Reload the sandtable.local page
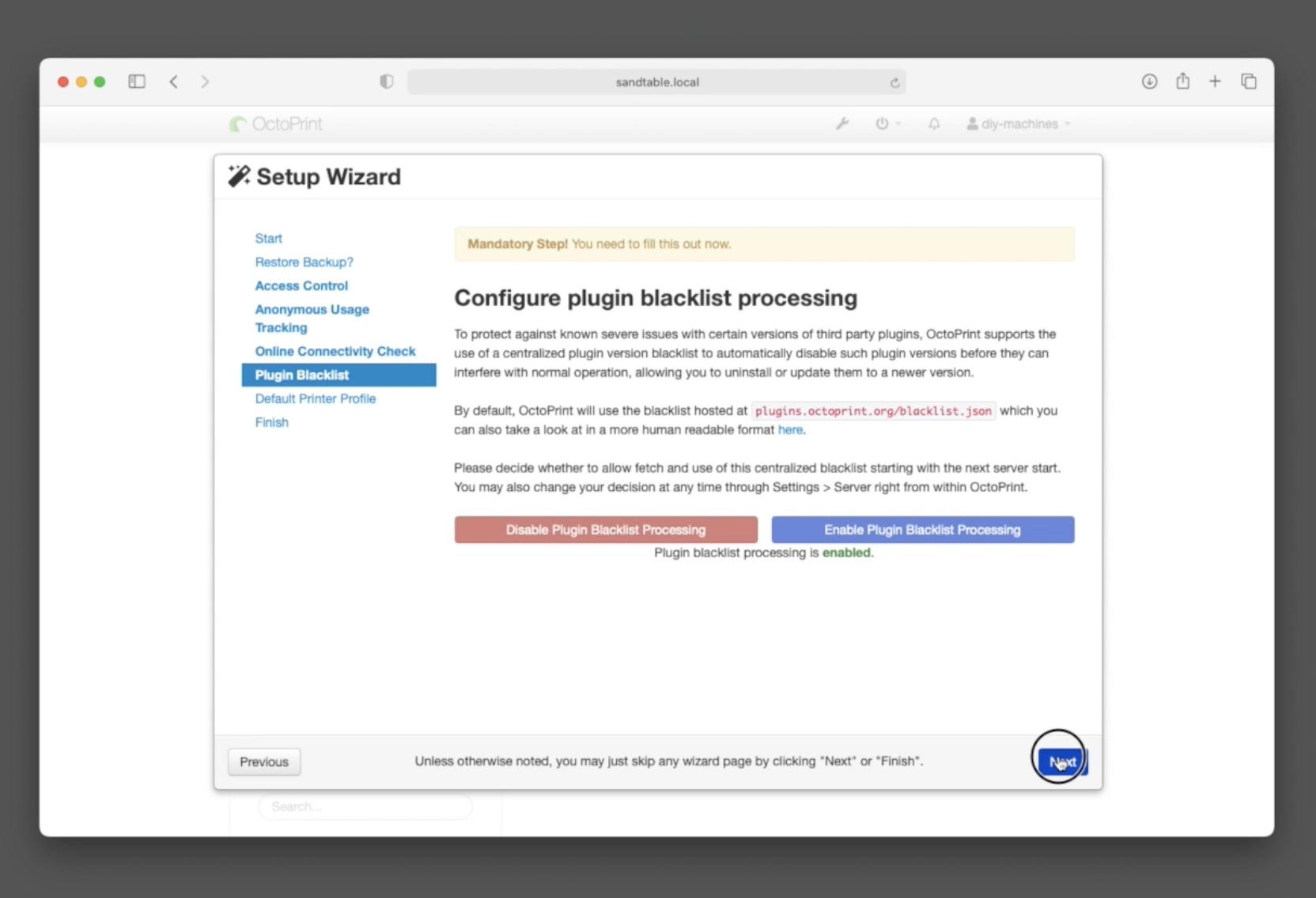Image resolution: width=1316 pixels, height=898 pixels. (x=894, y=82)
